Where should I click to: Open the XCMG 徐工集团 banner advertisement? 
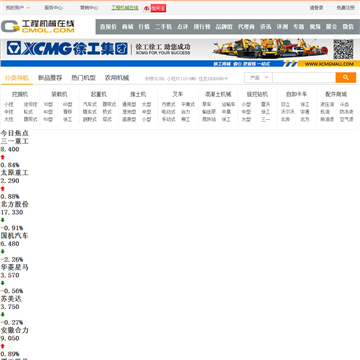180,52
